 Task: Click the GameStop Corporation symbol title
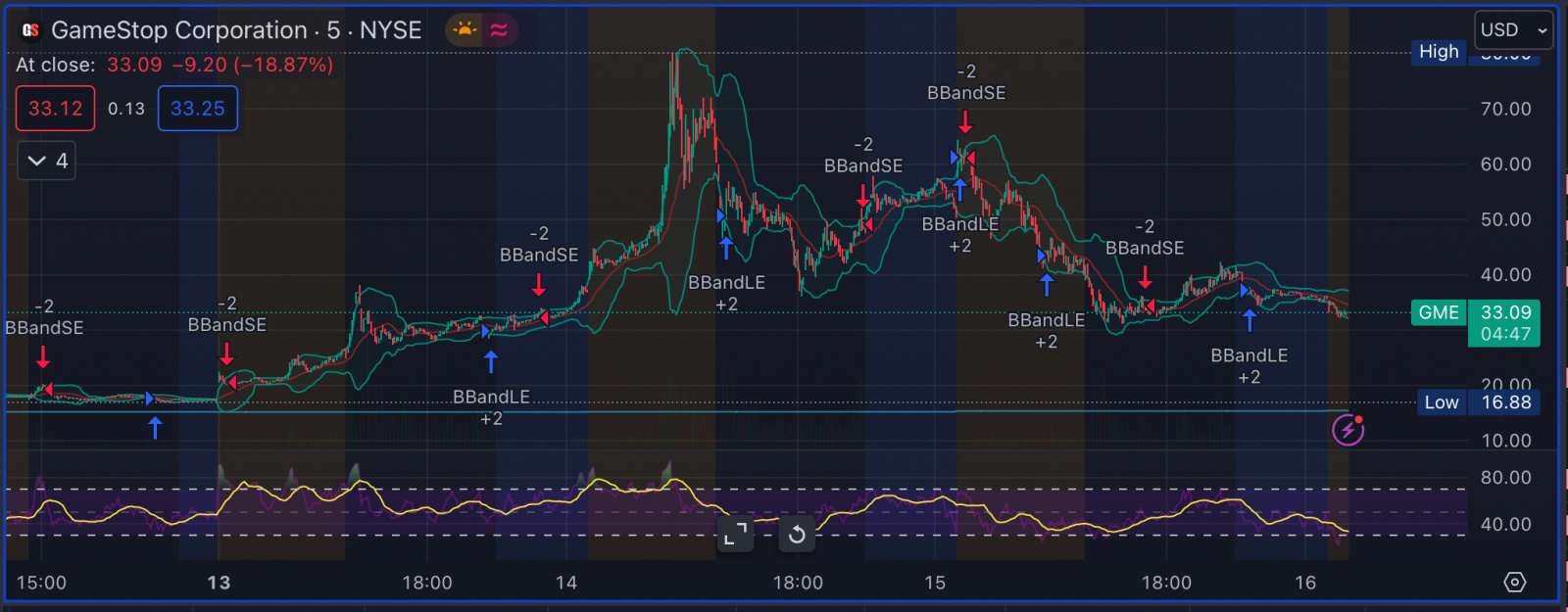click(x=236, y=30)
